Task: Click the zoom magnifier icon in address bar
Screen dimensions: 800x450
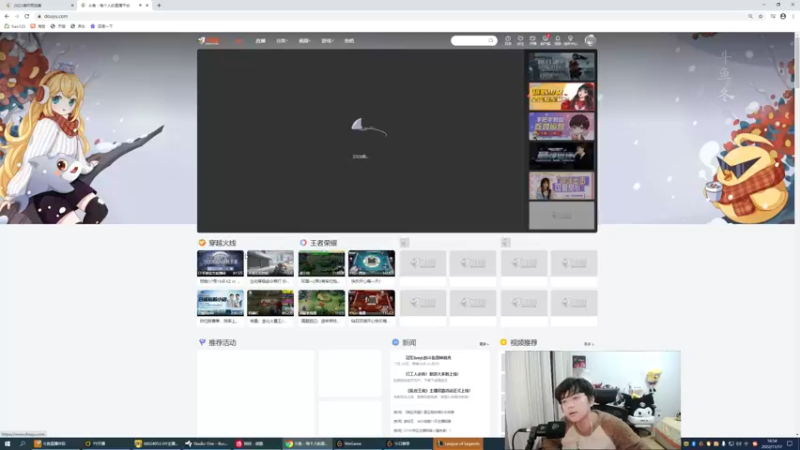Action: click(x=750, y=16)
